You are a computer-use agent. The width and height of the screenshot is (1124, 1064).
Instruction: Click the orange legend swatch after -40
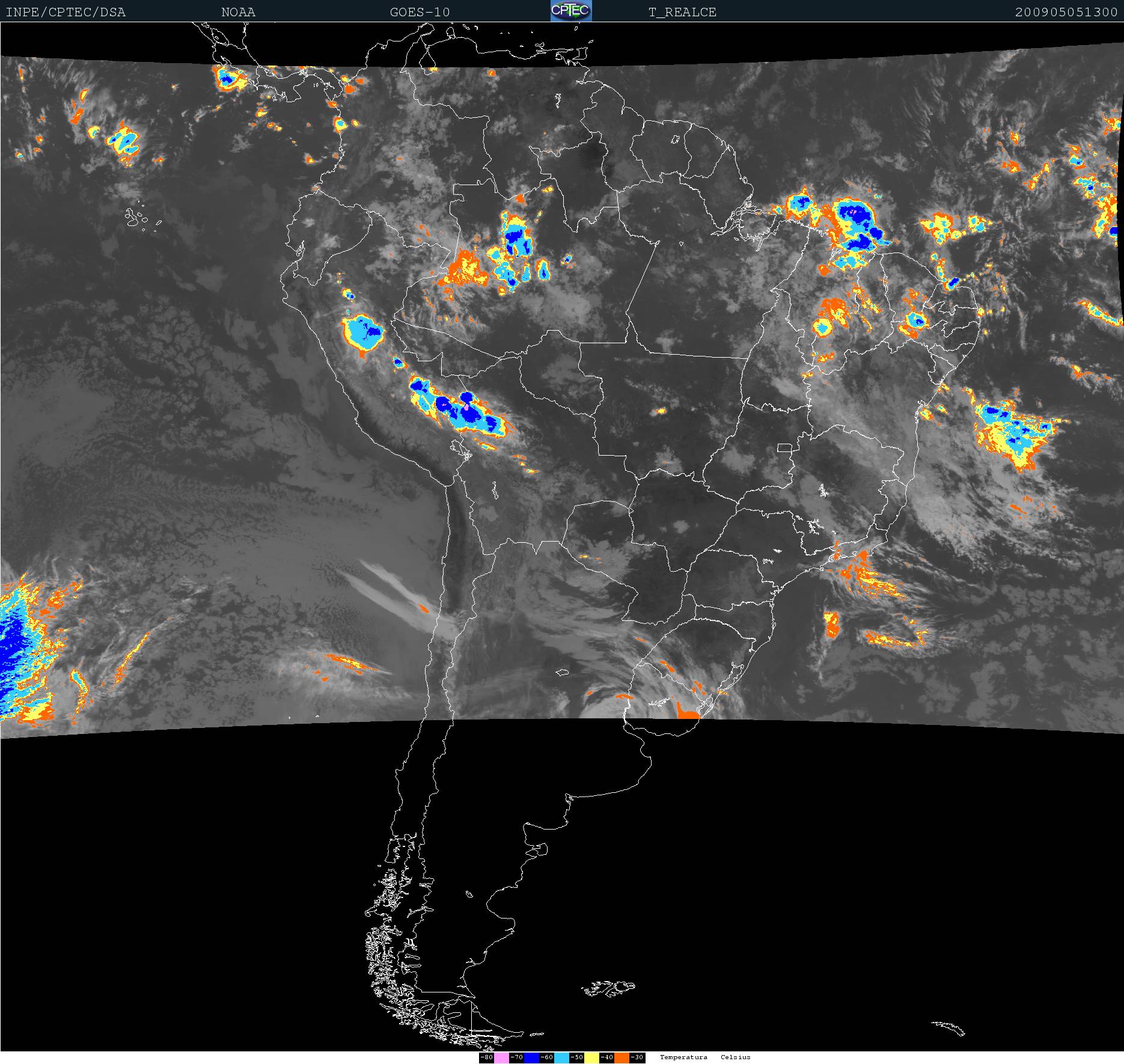coord(622,1057)
